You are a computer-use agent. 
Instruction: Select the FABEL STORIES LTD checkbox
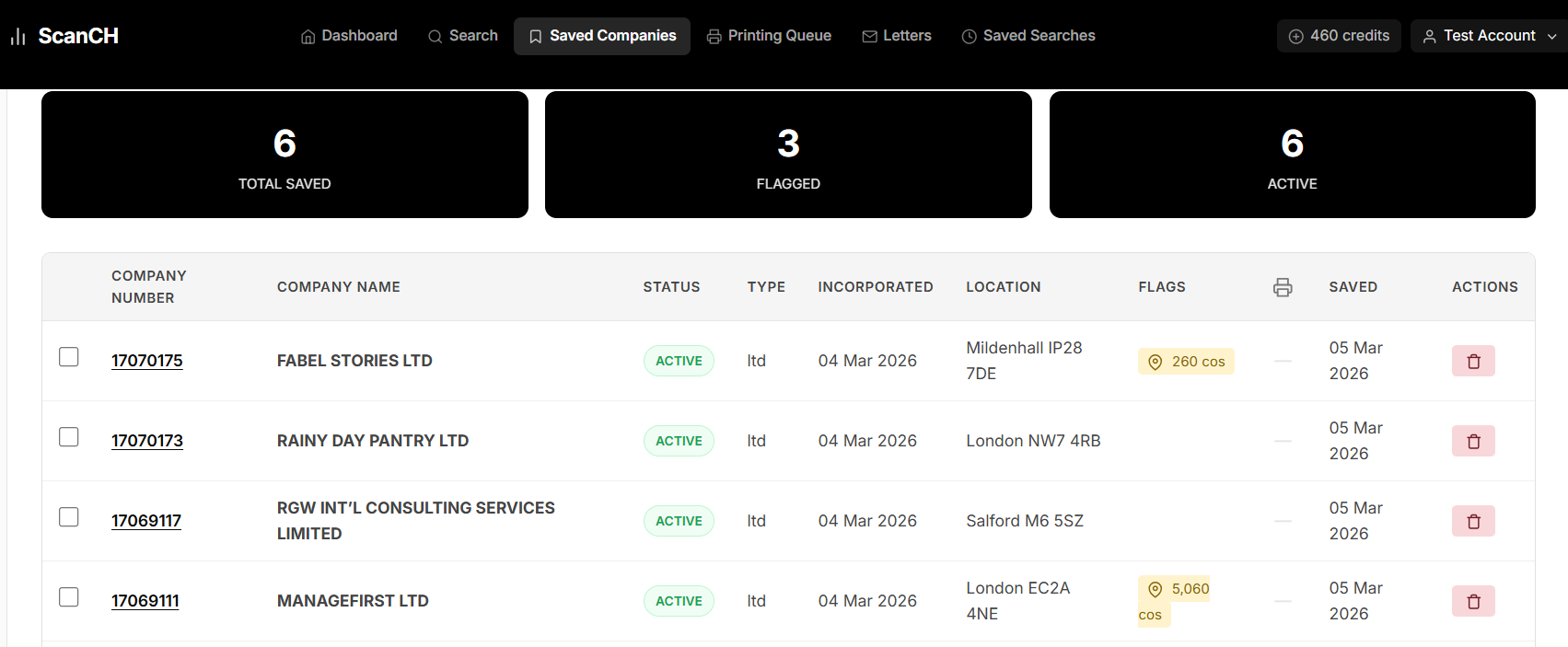(x=69, y=356)
